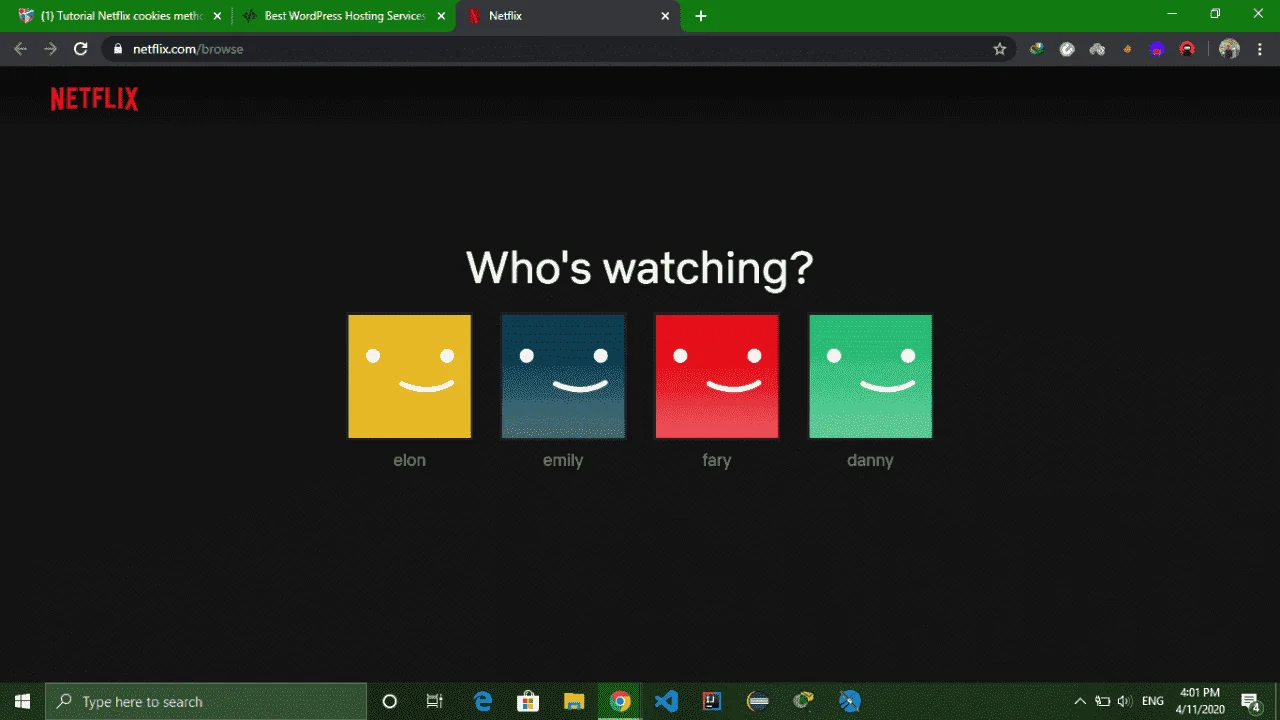Choose the emily profile avatar

click(563, 376)
